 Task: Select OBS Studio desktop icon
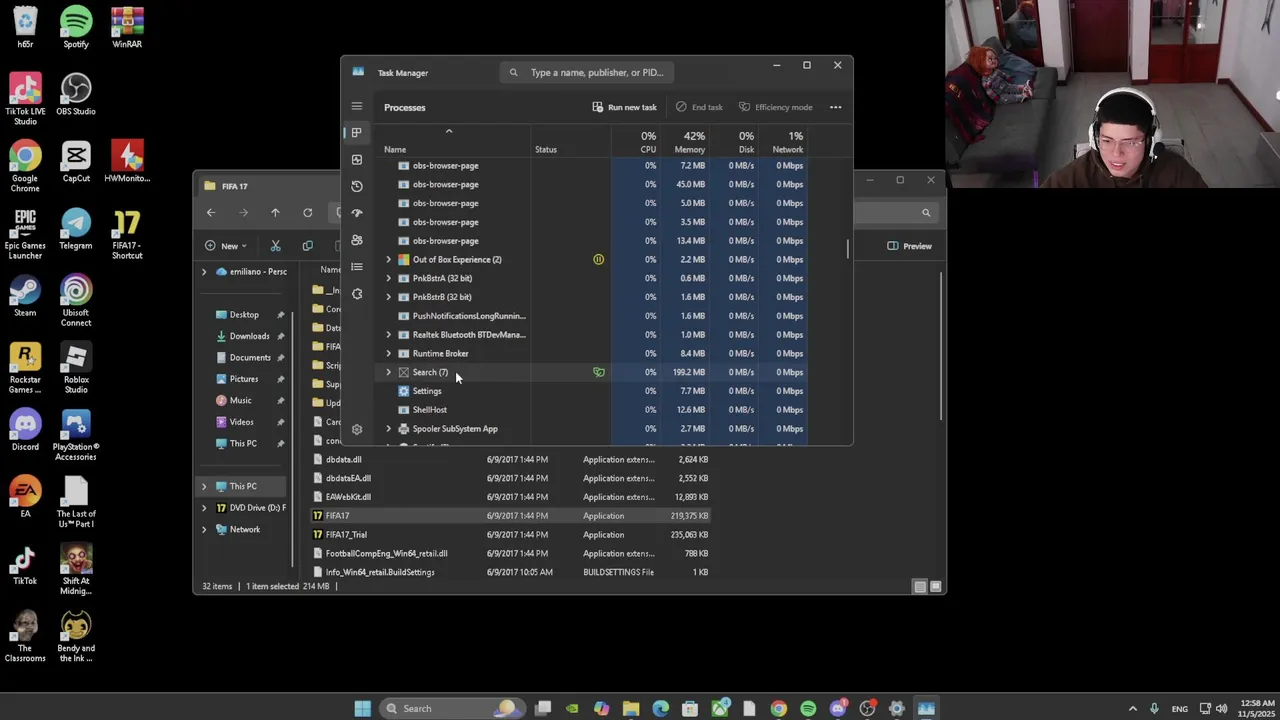76,95
